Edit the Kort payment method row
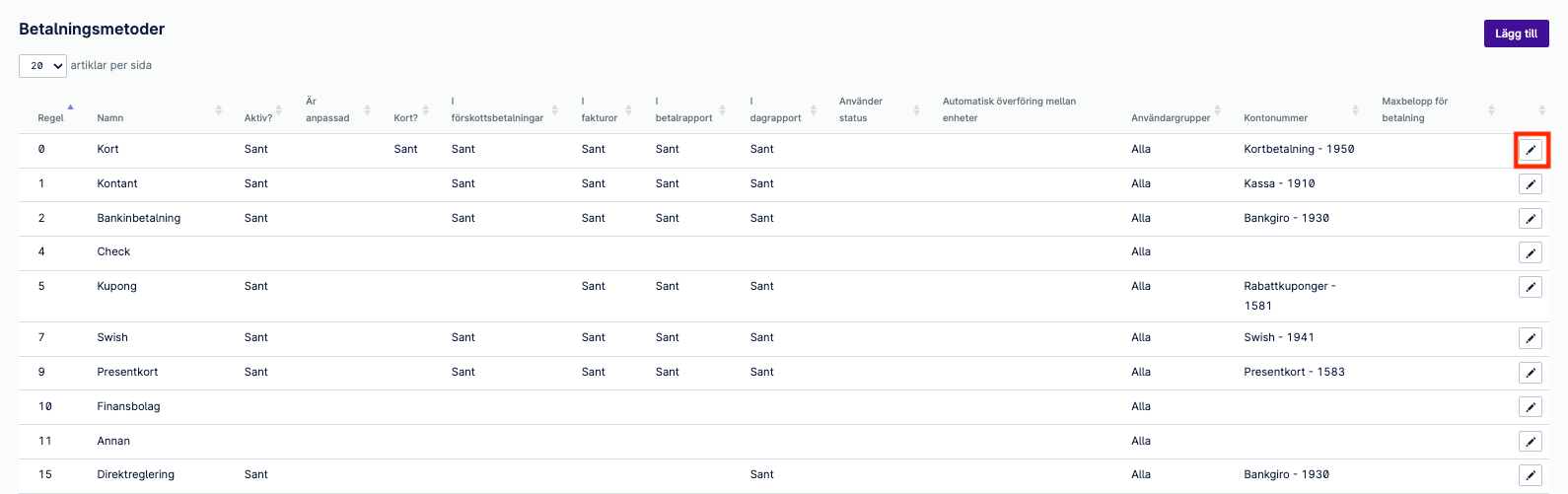This screenshot has width=1568, height=494. coord(1531,150)
